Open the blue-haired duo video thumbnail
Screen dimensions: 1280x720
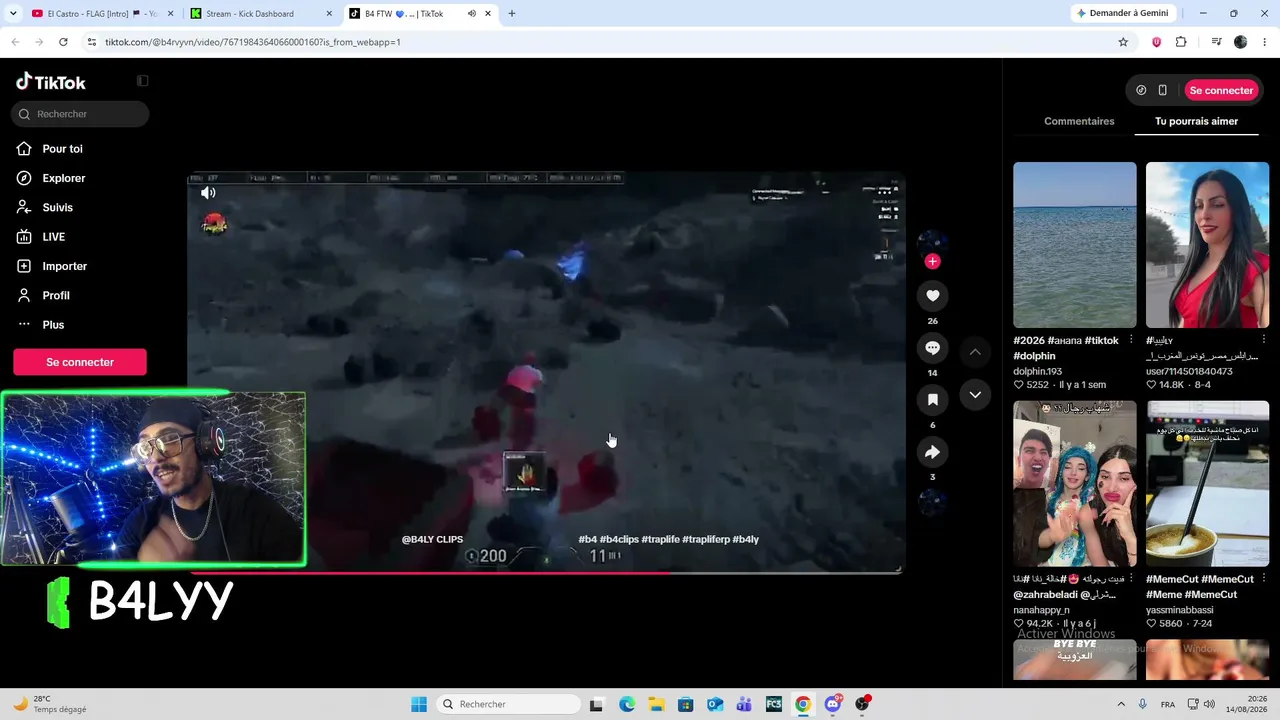[x=1075, y=484]
